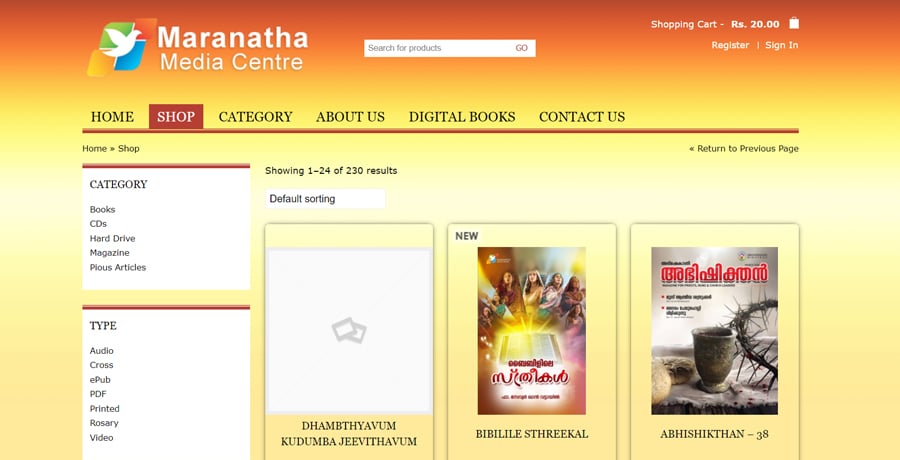Open the placeholder image for Dhambthyavum Kudumba Jeevithavum
Viewport: 900px width, 460px height.
(349, 331)
